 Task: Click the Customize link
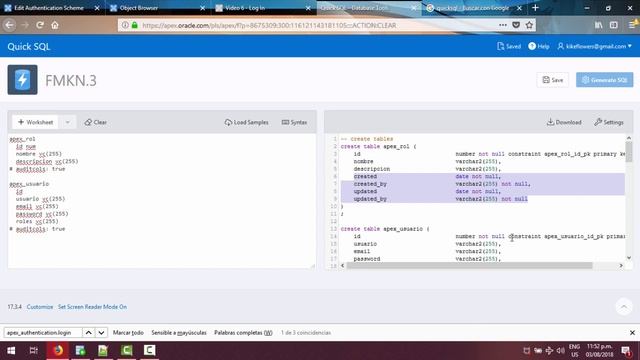[40, 307]
